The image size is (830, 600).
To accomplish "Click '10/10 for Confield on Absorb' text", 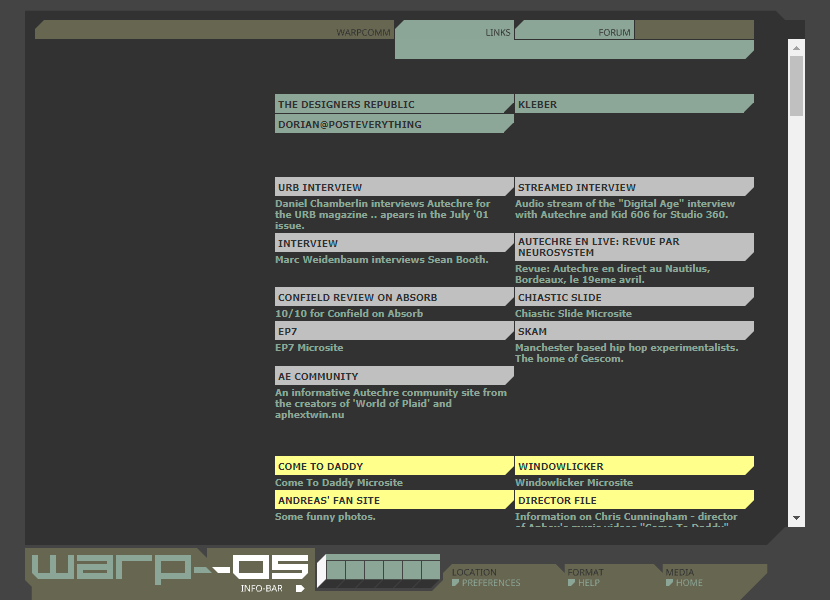I will 349,314.
